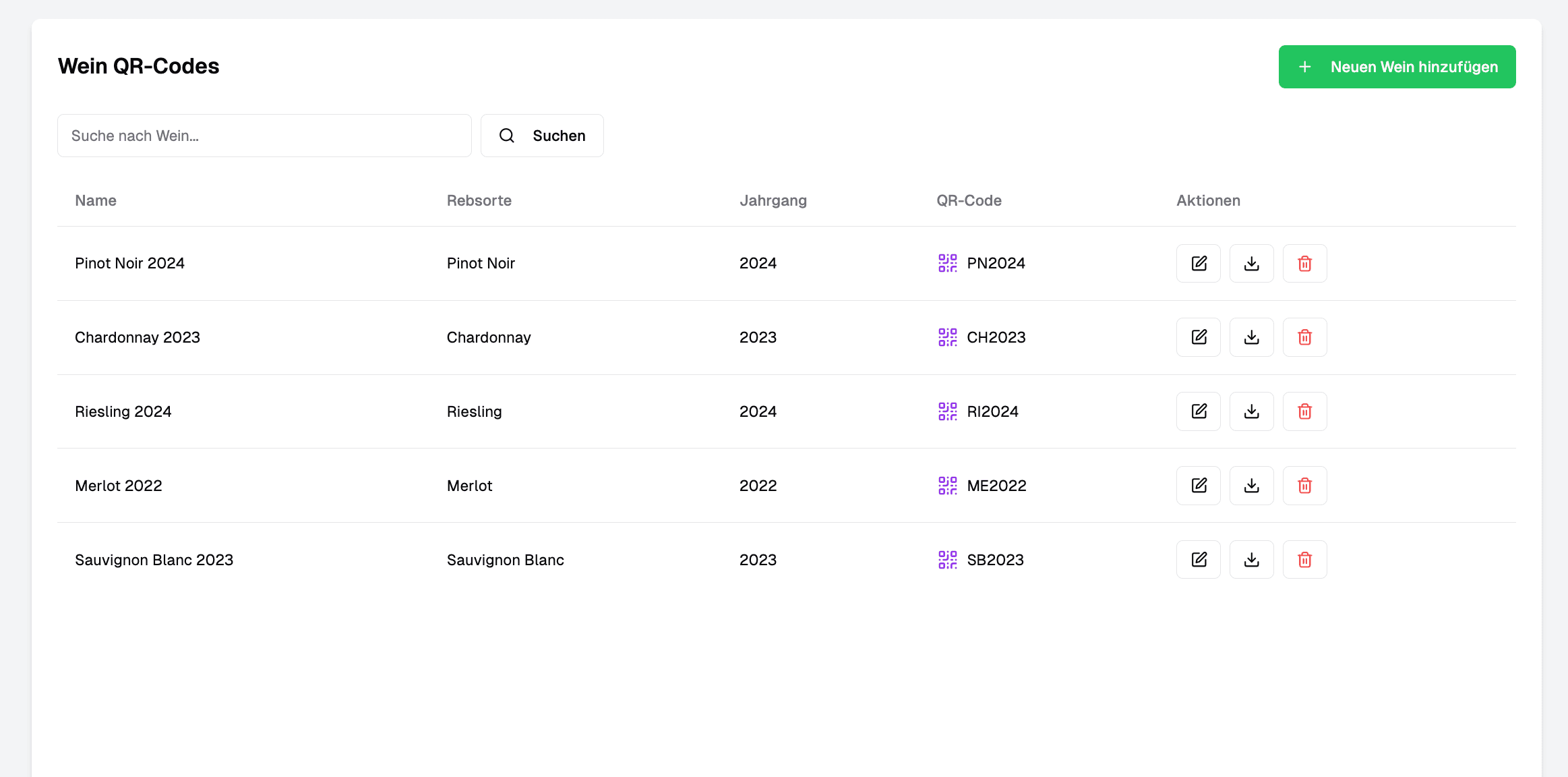1568x777 pixels.
Task: Delete the Pinot Noir 2024 wine
Action: [1305, 263]
